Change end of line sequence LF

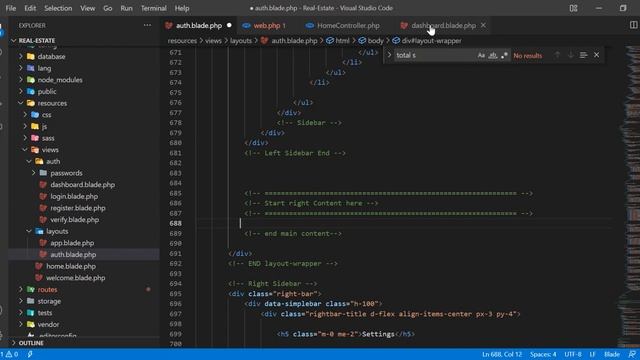click(x=592, y=354)
